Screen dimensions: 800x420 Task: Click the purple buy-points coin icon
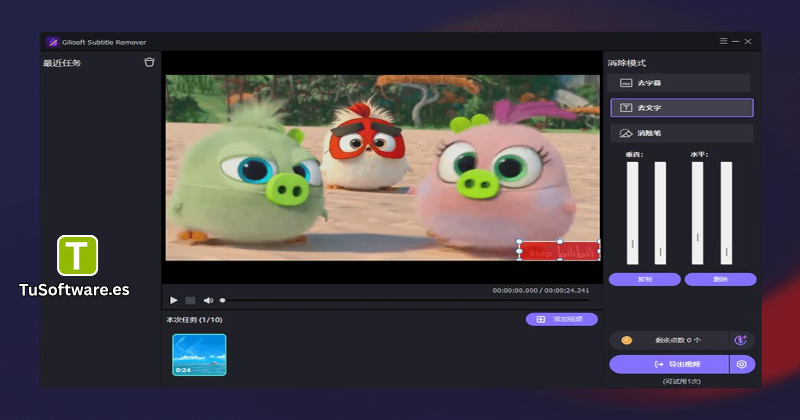741,340
